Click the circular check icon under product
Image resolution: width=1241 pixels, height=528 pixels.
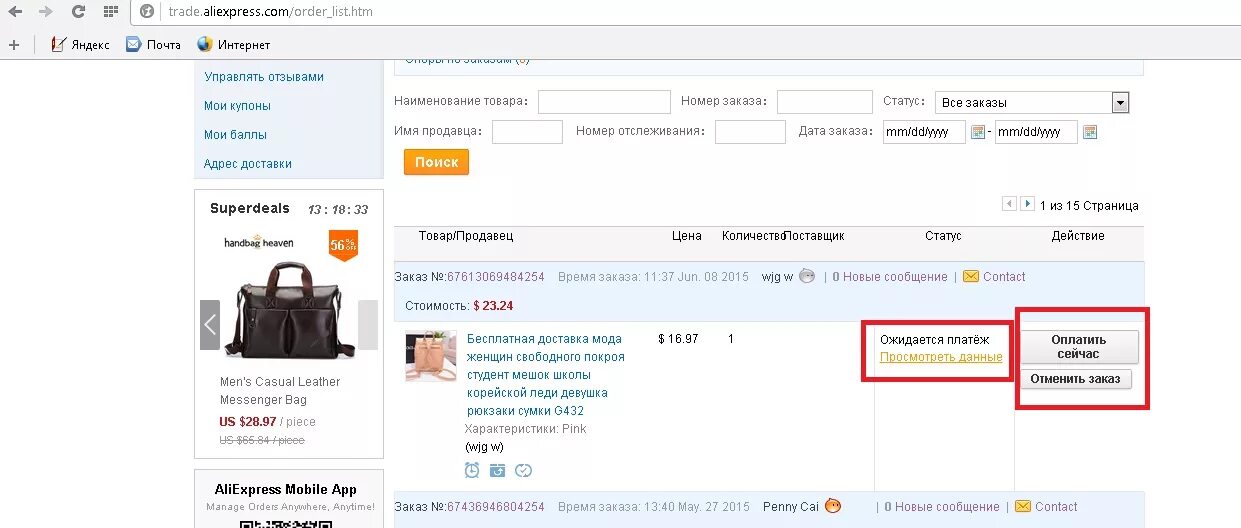pos(523,470)
